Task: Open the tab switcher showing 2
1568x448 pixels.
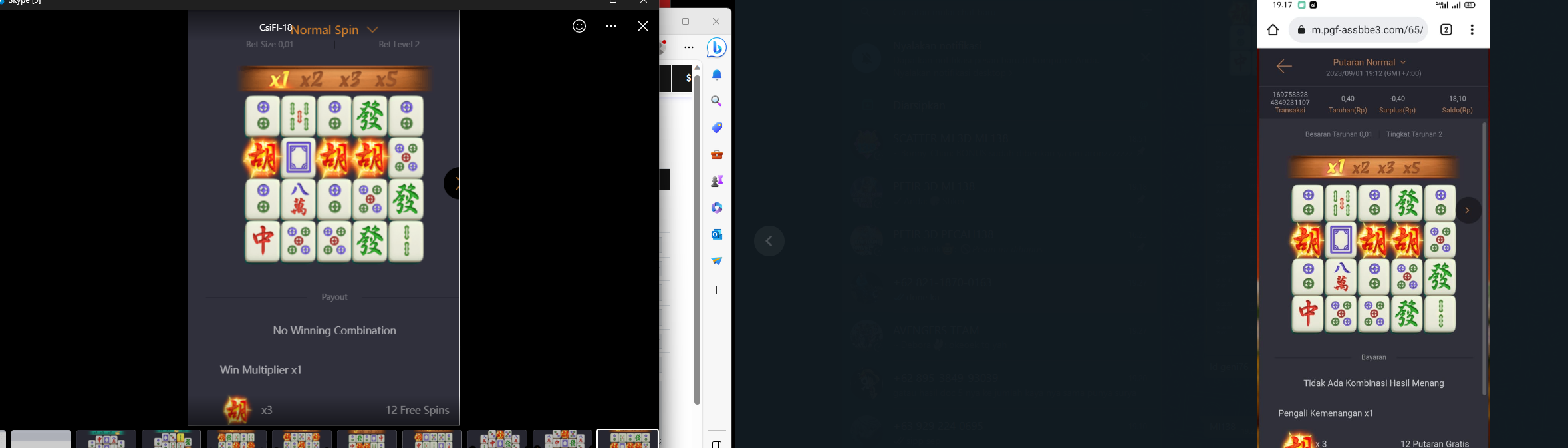Action: [1446, 30]
